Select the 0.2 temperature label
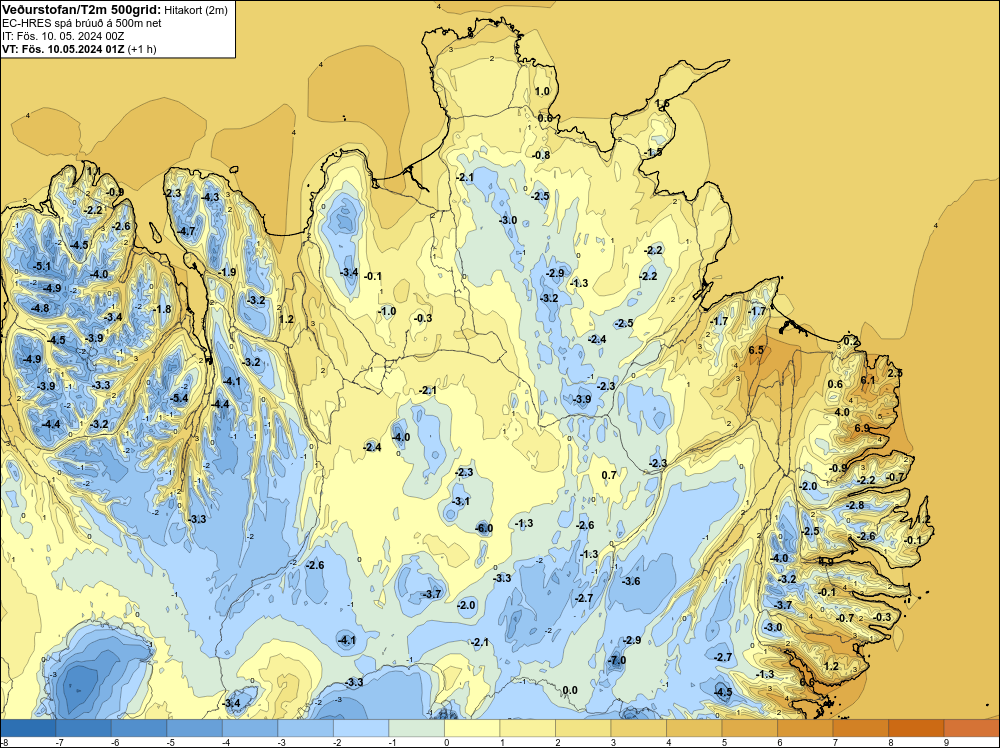 tap(851, 341)
